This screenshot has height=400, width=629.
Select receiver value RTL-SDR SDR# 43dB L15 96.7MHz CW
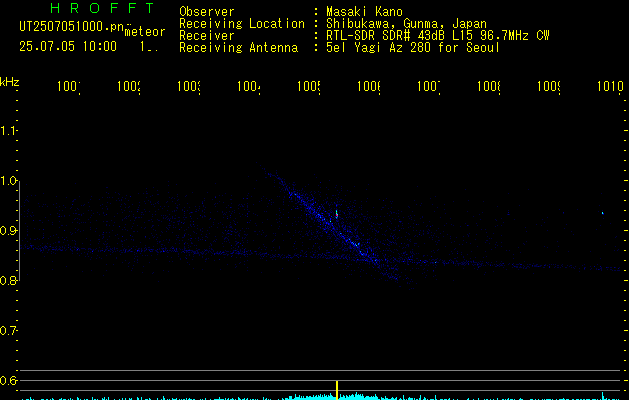[438, 36]
